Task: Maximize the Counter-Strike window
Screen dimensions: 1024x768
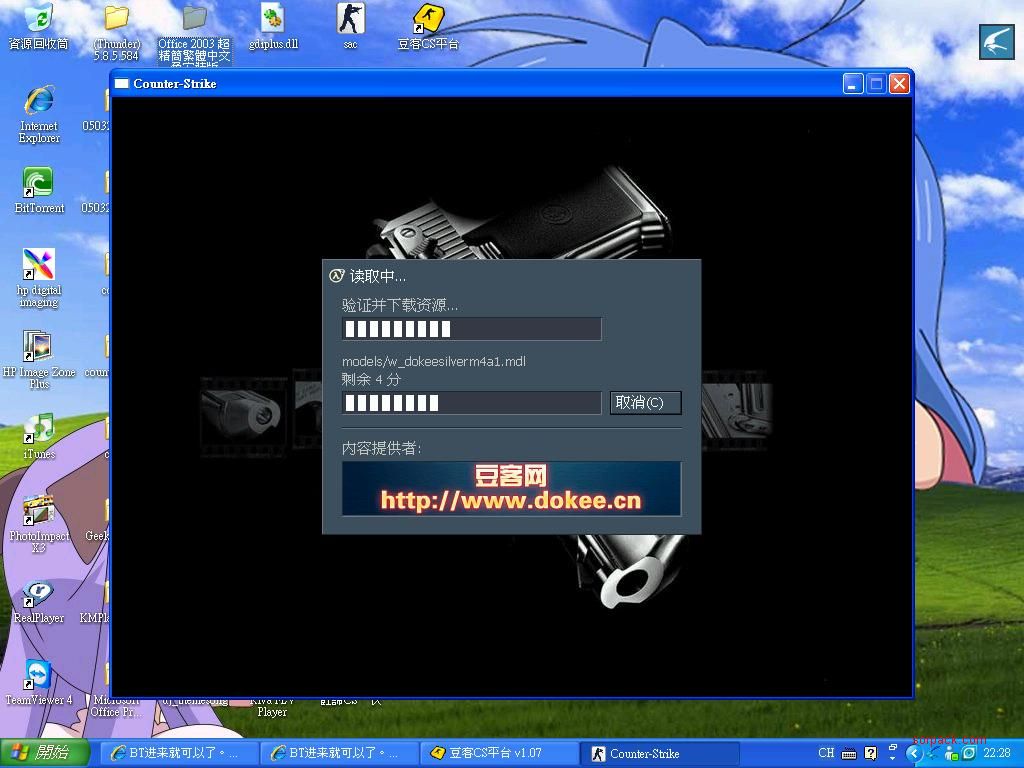Action: click(876, 84)
